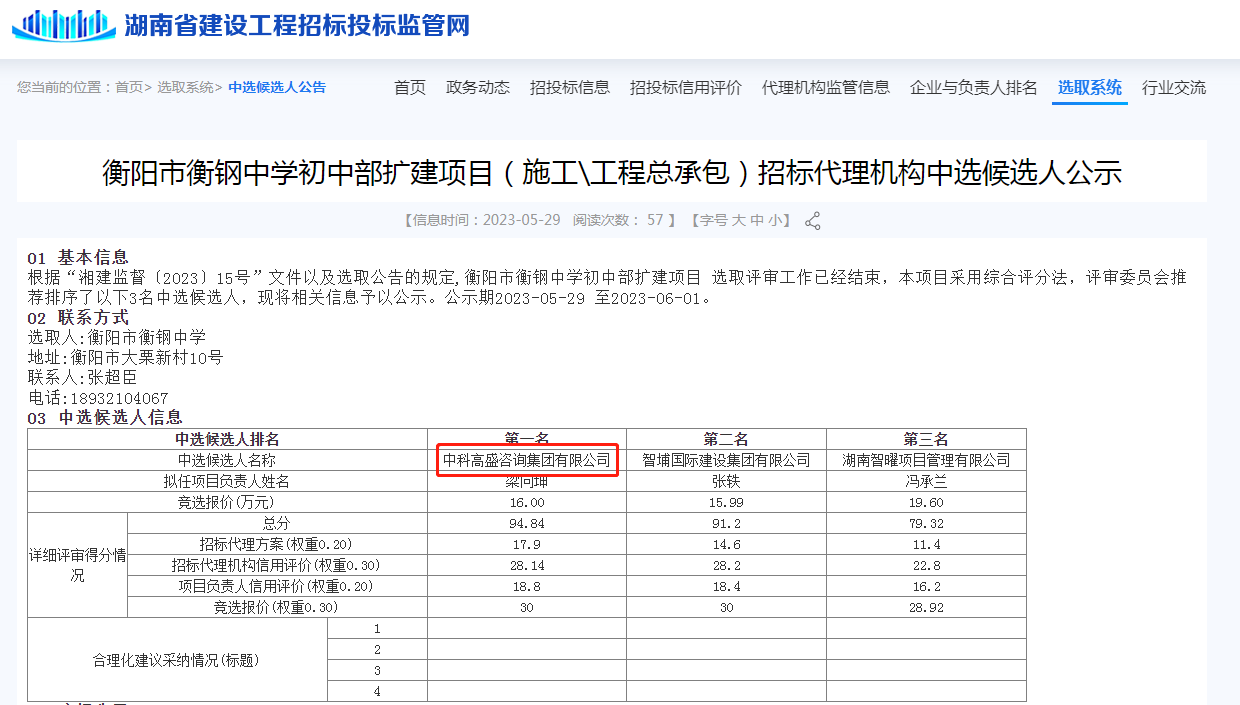This screenshot has width=1240, height=705.
Task: Set font size to 小
Action: pyautogui.click(x=776, y=220)
